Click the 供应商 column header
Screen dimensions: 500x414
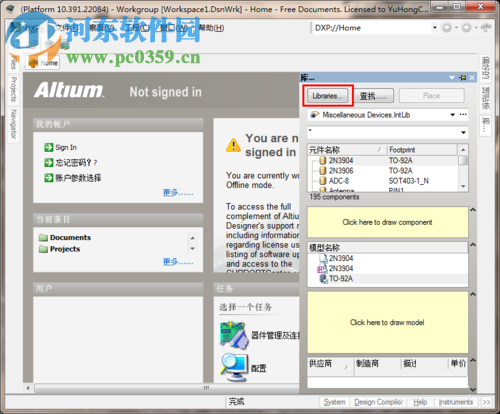pyautogui.click(x=330, y=364)
